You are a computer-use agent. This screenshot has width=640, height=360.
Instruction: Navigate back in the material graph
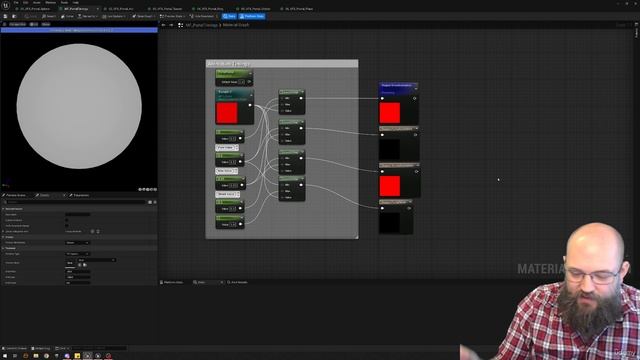point(164,25)
